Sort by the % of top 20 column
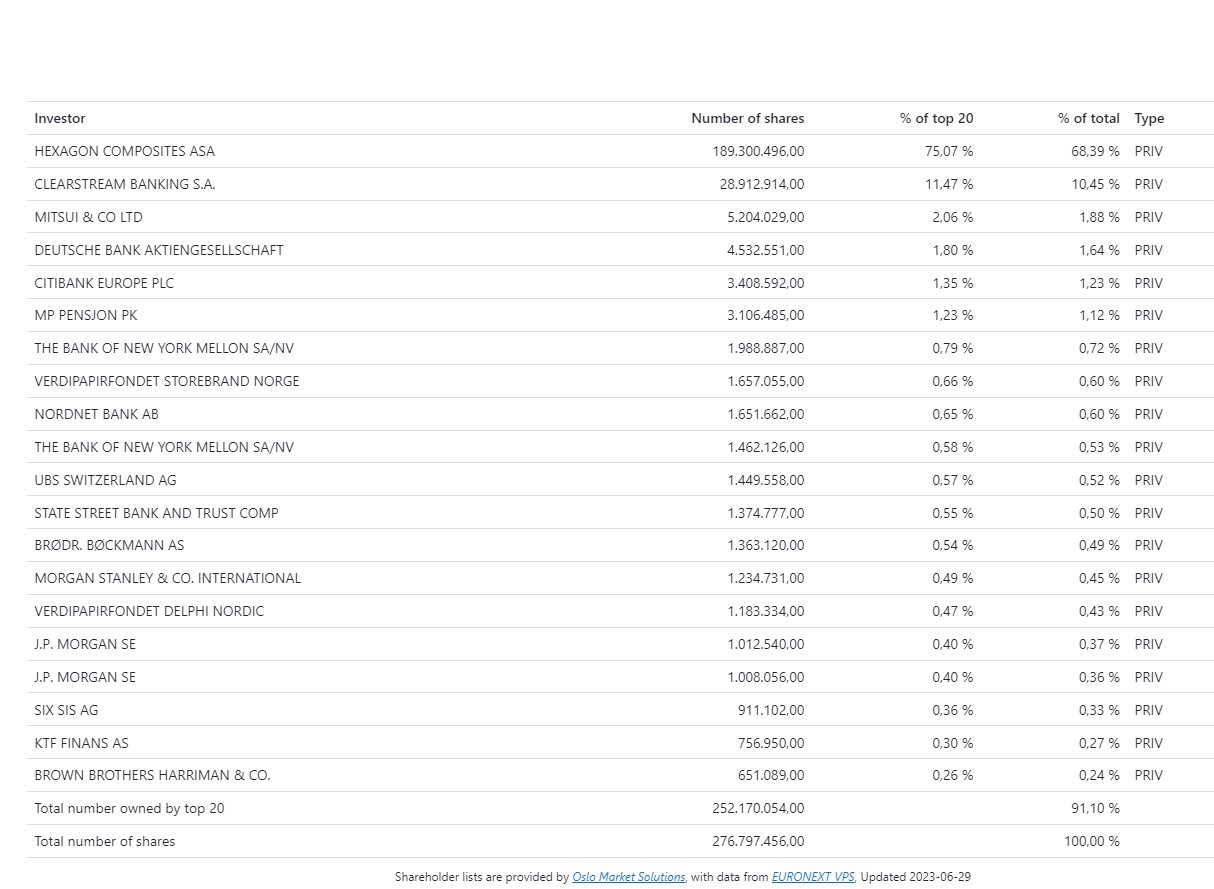This screenshot has width=1214, height=889. [x=936, y=118]
